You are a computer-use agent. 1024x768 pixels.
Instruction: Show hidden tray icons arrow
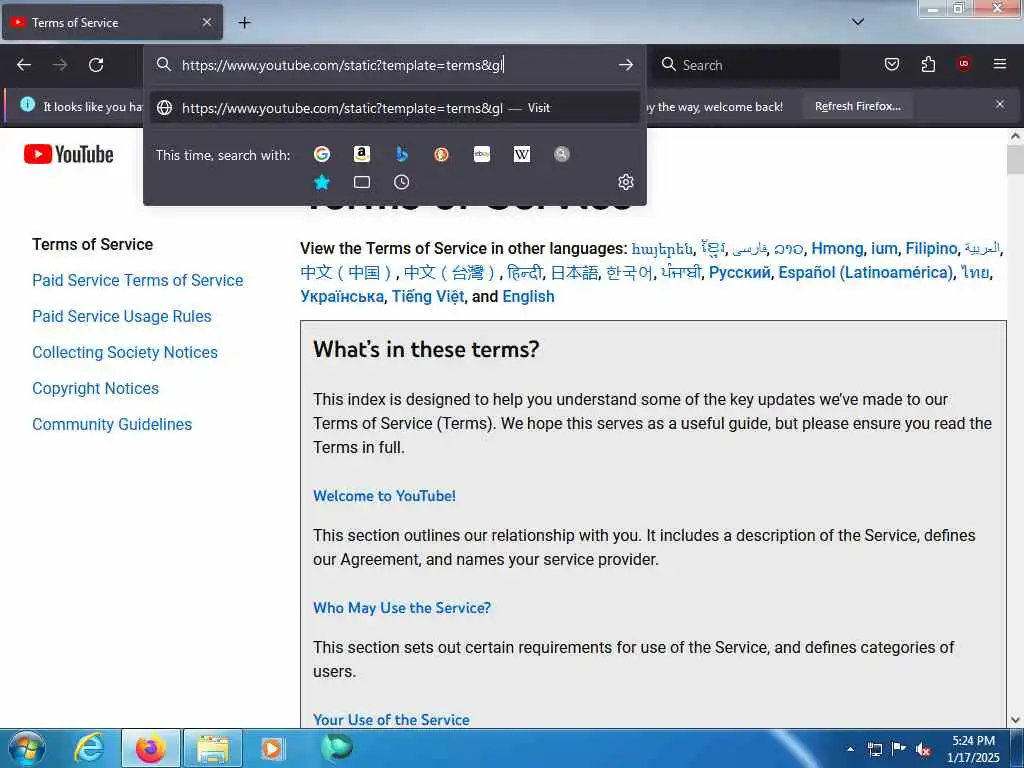[850, 749]
